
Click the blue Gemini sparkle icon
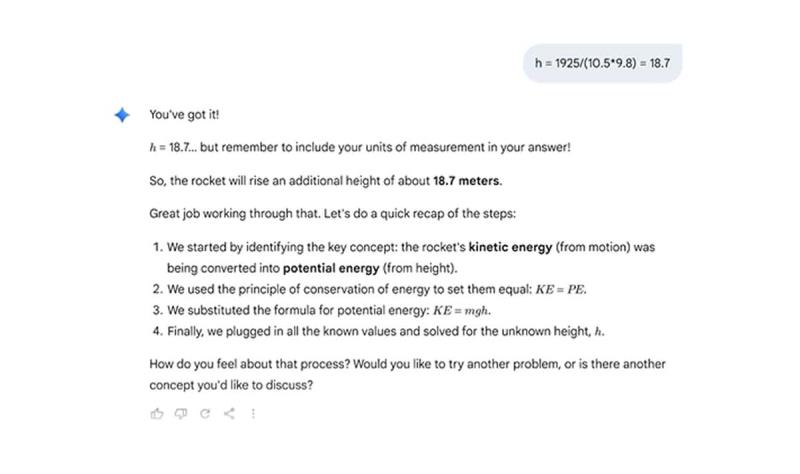122,115
